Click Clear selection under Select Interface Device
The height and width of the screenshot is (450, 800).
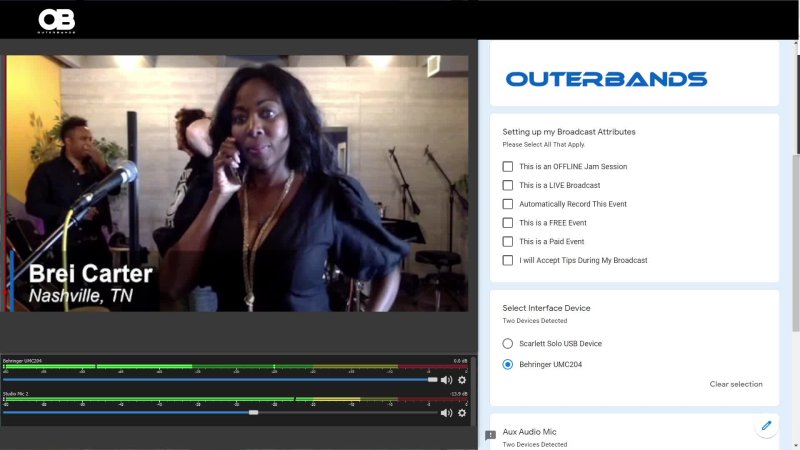[736, 384]
